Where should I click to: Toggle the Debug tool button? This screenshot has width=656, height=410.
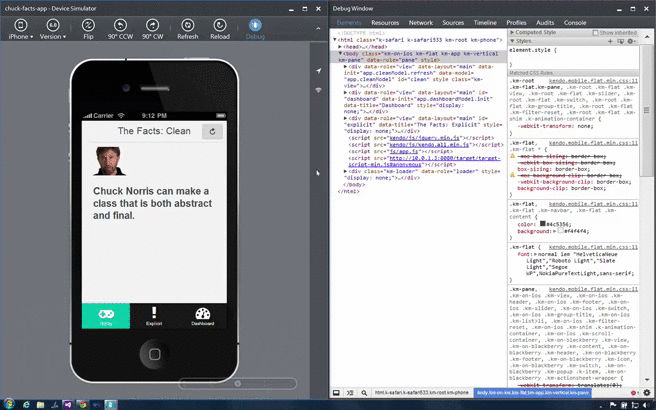click(255, 29)
